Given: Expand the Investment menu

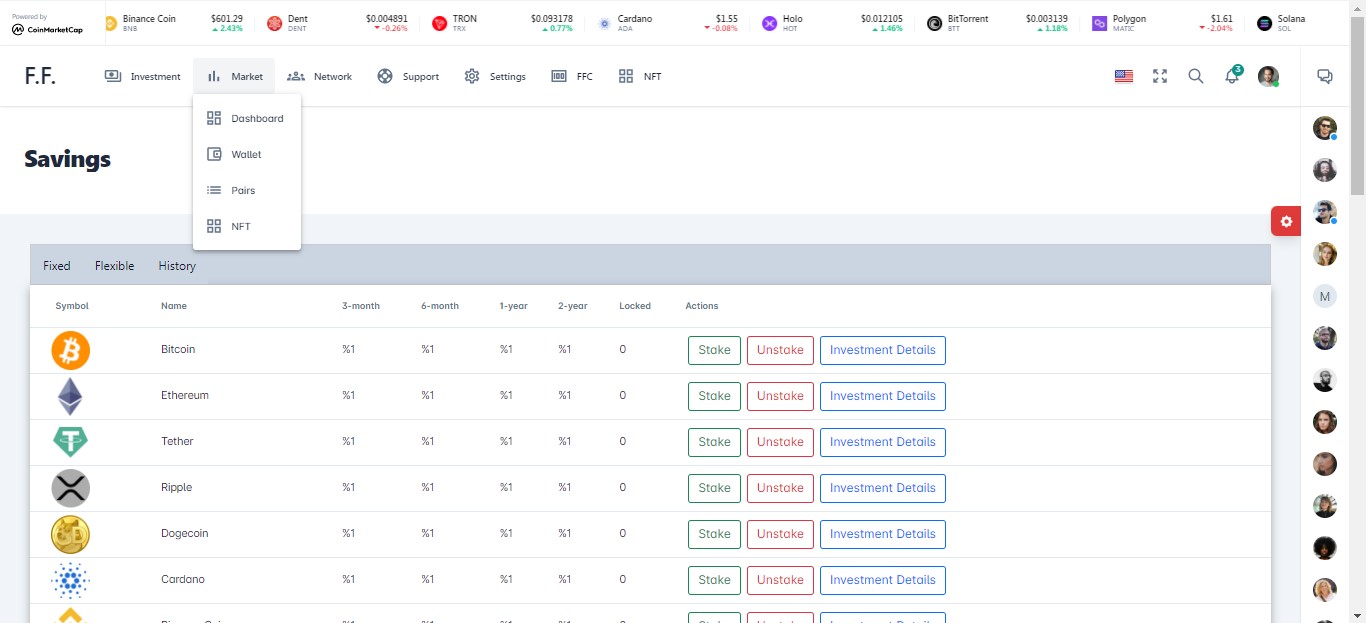Looking at the screenshot, I should tap(143, 76).
